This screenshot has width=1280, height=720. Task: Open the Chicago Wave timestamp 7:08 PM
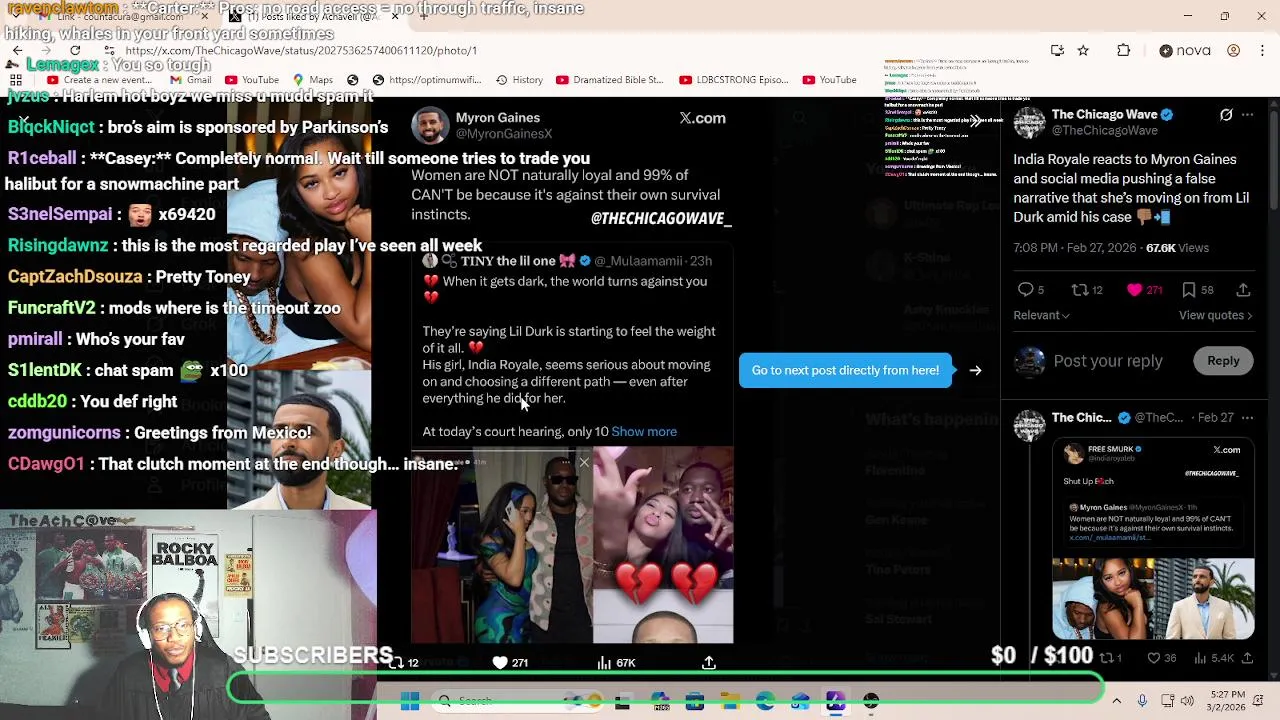(x=1075, y=248)
